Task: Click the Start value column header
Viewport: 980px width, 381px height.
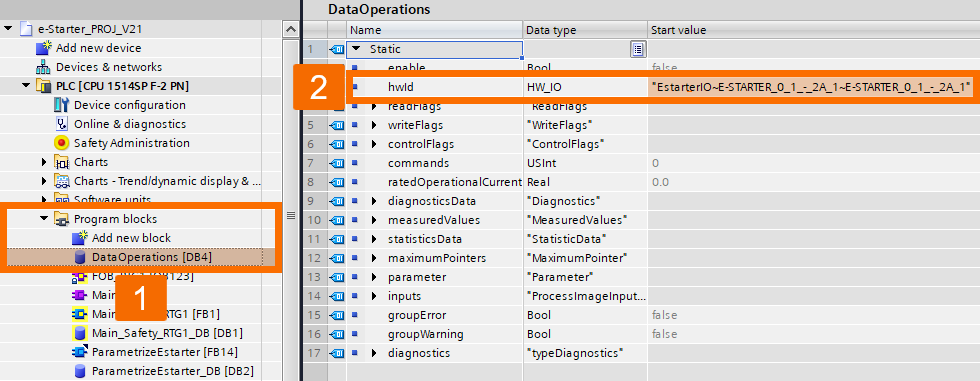Action: [x=814, y=30]
